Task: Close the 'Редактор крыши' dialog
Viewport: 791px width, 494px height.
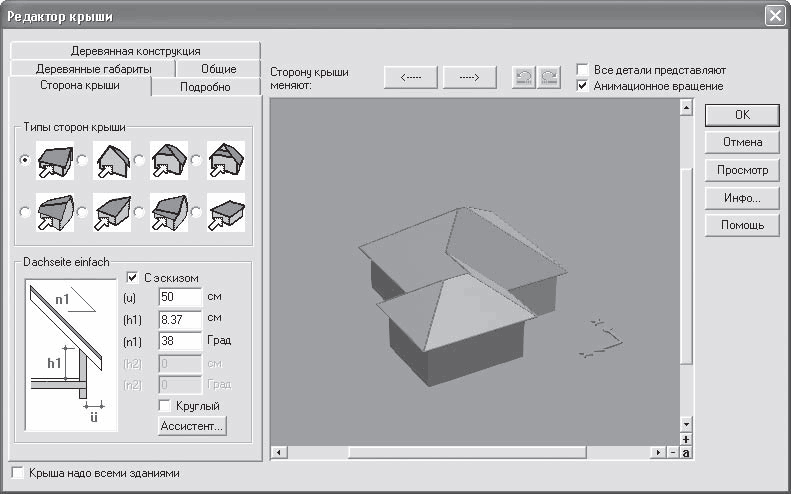Action: tap(775, 16)
